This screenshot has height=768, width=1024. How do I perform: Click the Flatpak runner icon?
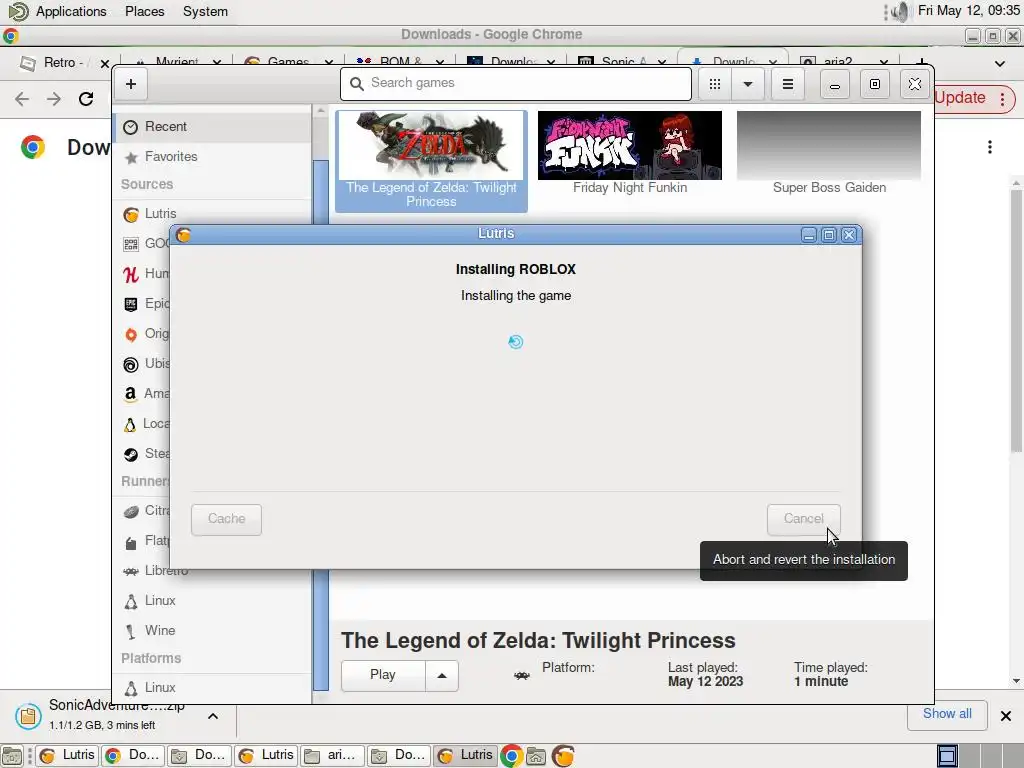131,542
